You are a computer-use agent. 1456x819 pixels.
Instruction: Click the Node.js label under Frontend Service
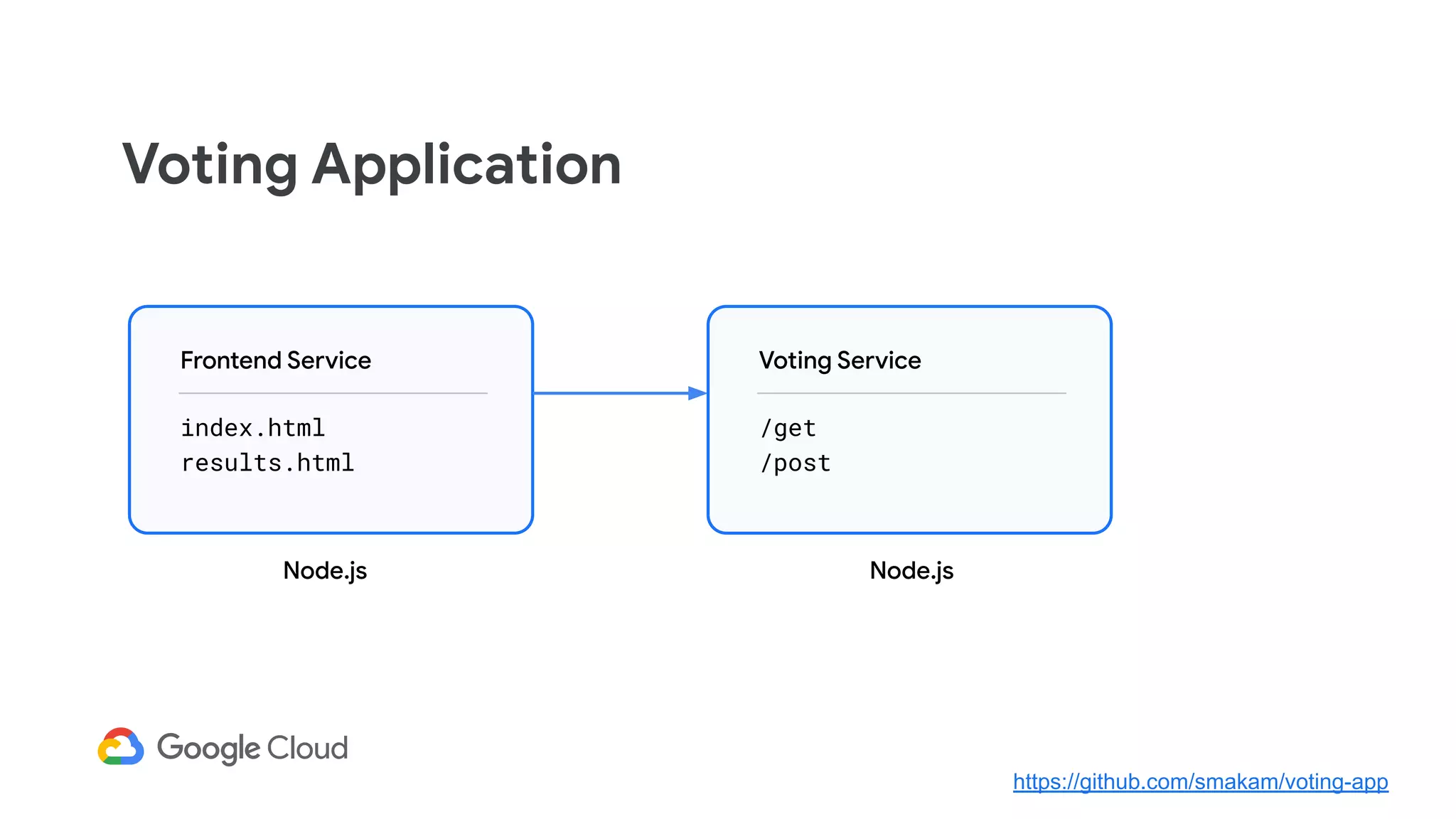pyautogui.click(x=325, y=571)
